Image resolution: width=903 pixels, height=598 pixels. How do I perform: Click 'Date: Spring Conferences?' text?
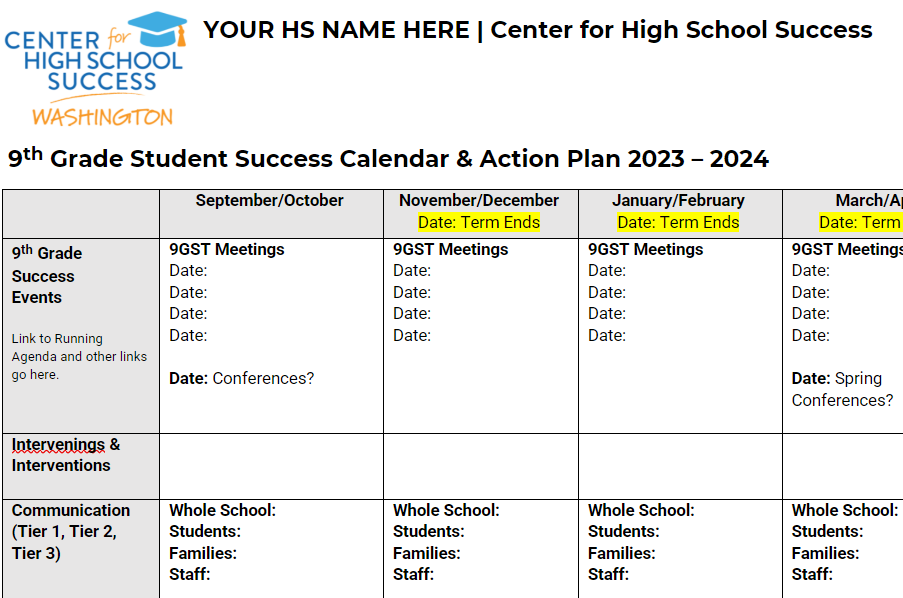point(842,389)
